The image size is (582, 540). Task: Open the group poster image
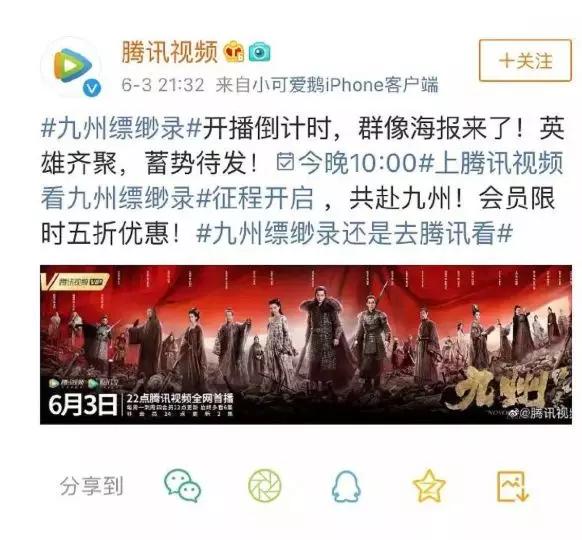click(306, 345)
